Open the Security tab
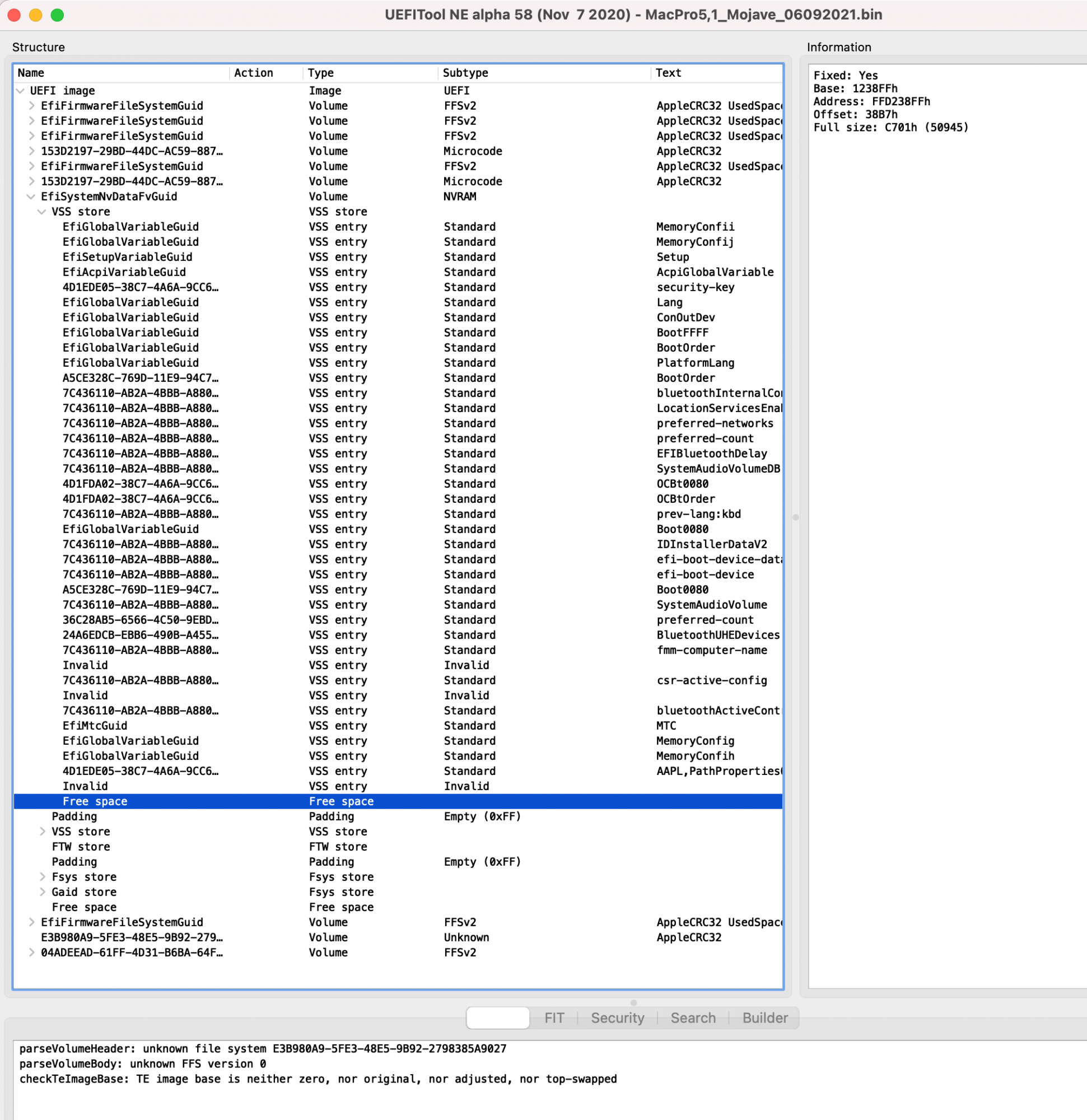This screenshot has height=1120, width=1087. pos(617,1018)
